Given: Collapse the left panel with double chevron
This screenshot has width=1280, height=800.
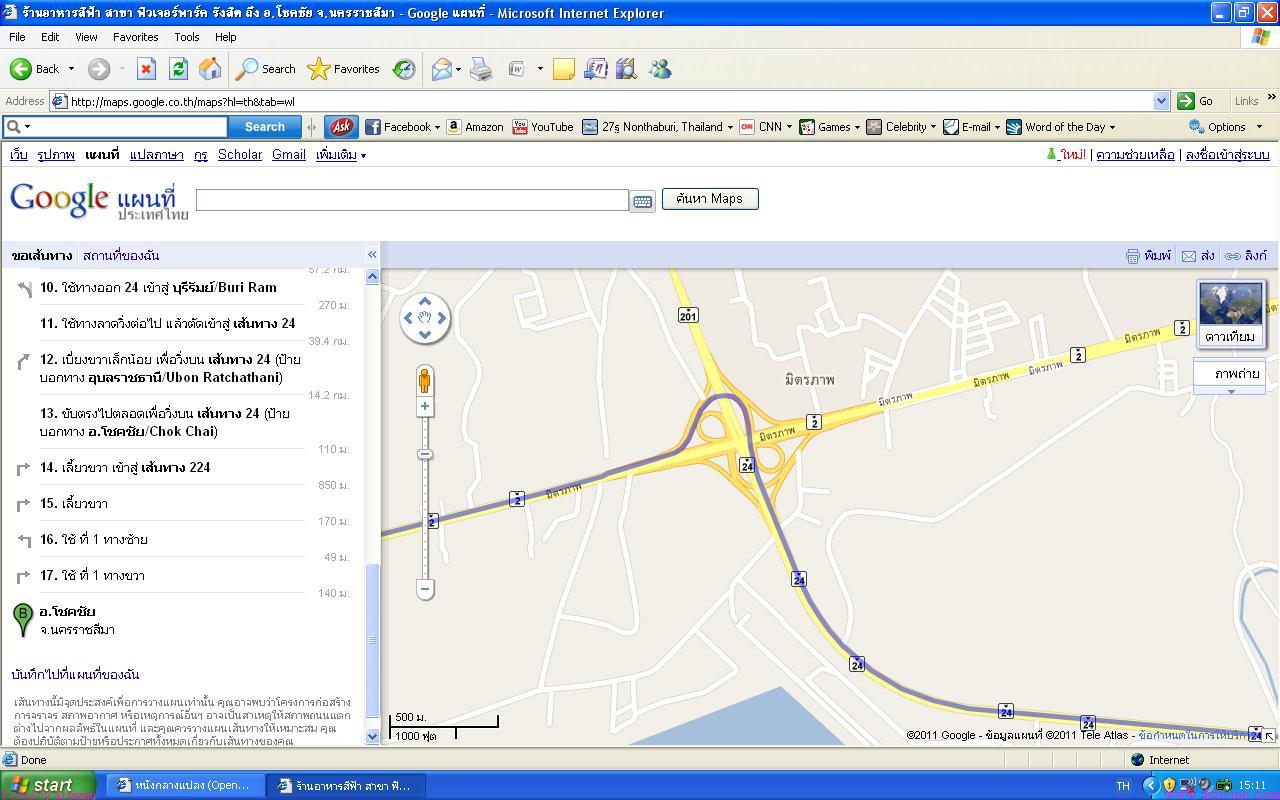Looking at the screenshot, I should point(372,255).
